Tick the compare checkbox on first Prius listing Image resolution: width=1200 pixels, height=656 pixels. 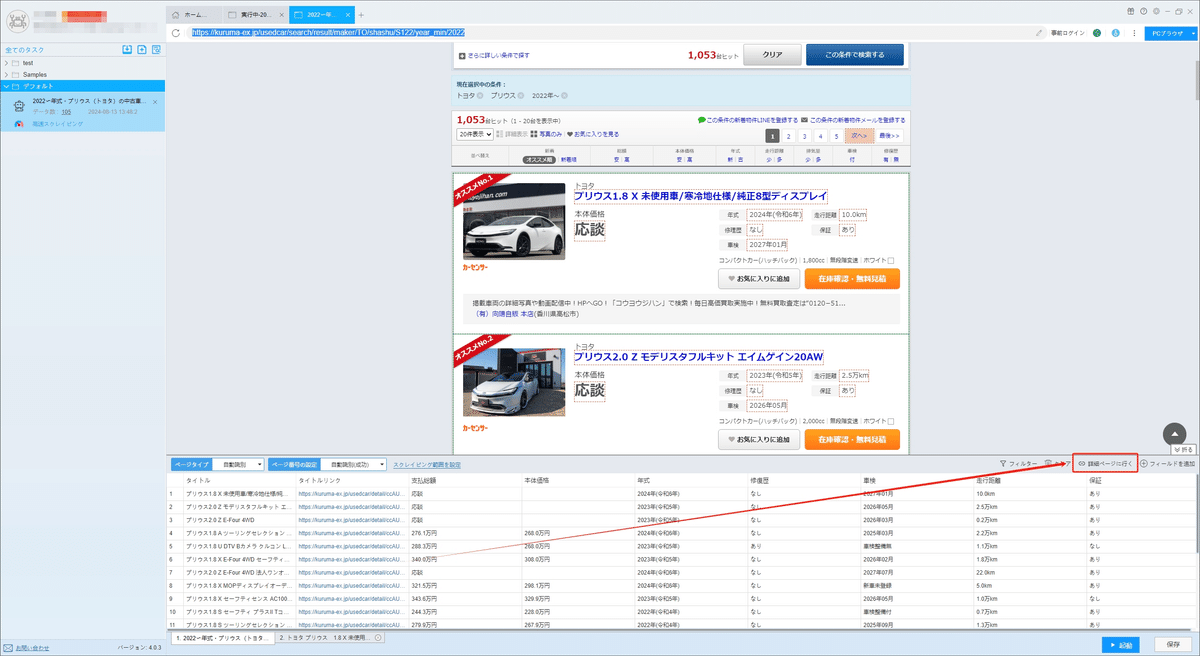click(x=890, y=261)
